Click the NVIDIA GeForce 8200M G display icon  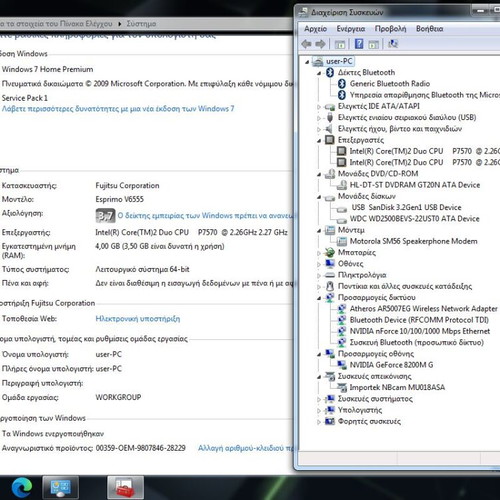coord(342,365)
